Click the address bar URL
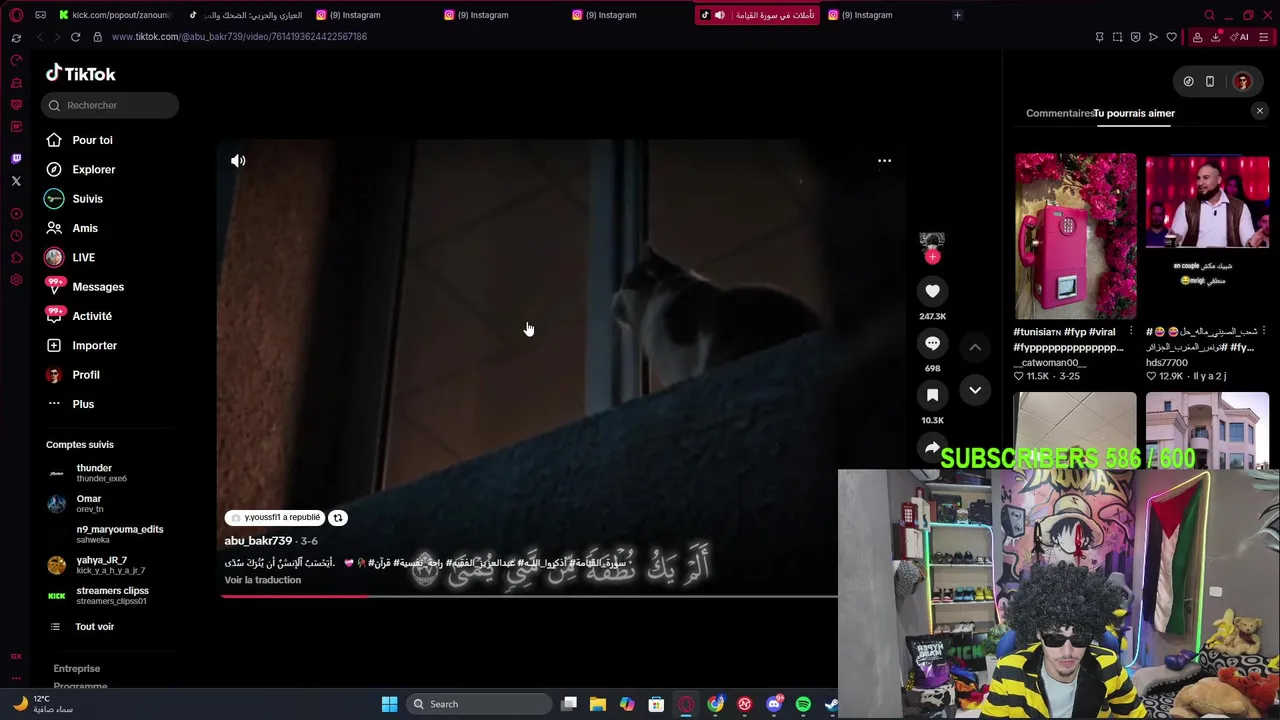1280x720 pixels. tap(239, 37)
